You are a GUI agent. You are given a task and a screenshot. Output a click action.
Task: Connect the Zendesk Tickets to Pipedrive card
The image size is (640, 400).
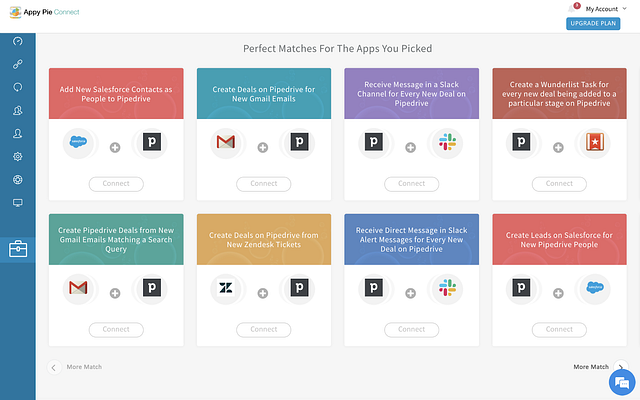[x=264, y=329]
